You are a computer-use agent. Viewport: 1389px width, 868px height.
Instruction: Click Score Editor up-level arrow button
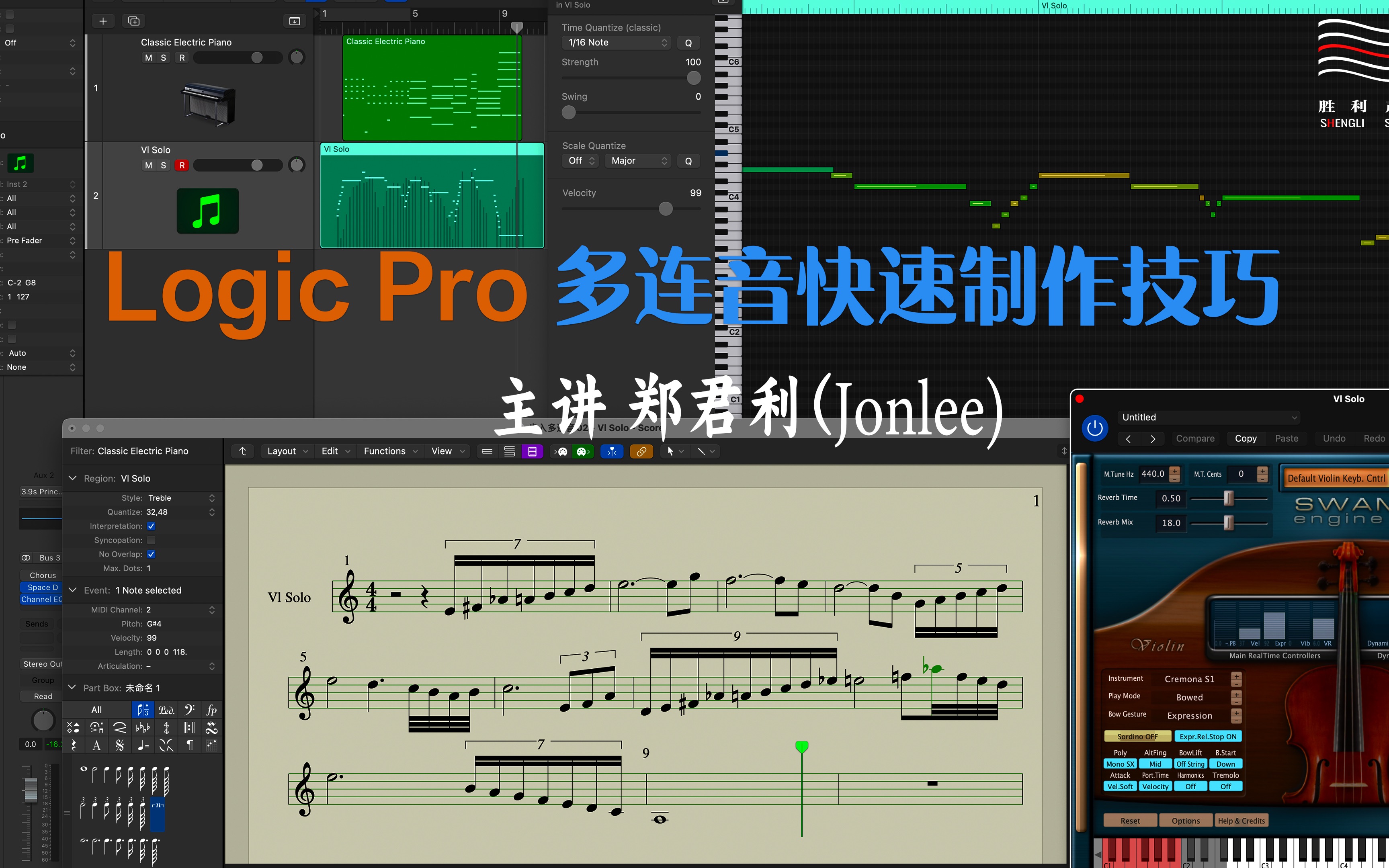point(242,451)
